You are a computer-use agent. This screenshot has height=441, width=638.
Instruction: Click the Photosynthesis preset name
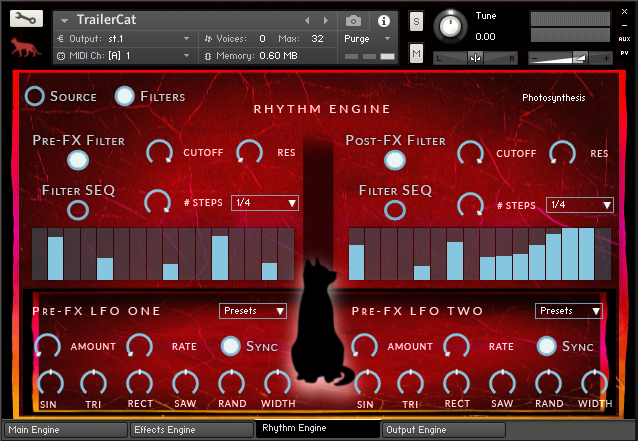coord(554,98)
